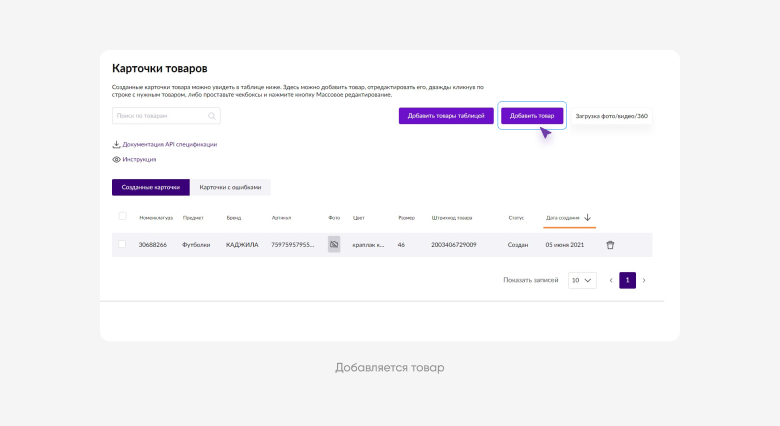Click the Создан status cell
Screen dimensions: 780x426
518,245
